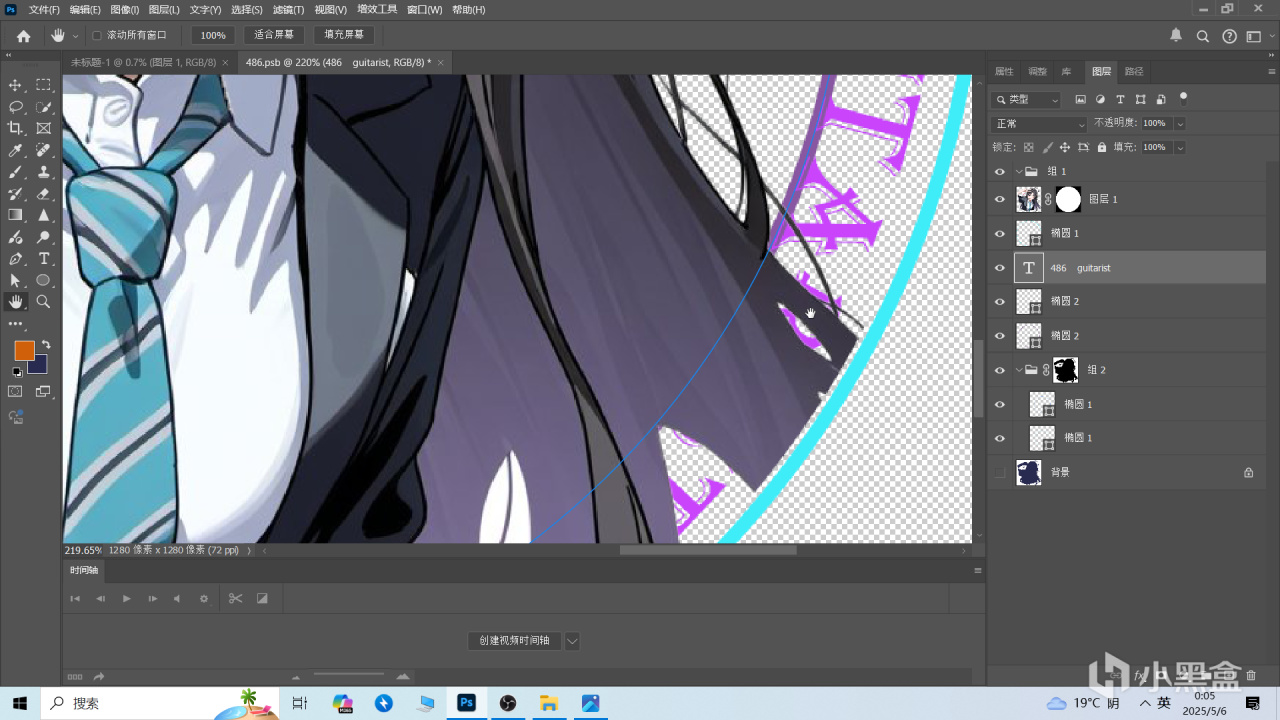Select the Gradient tool
Image resolution: width=1280 pixels, height=720 pixels.
15,215
